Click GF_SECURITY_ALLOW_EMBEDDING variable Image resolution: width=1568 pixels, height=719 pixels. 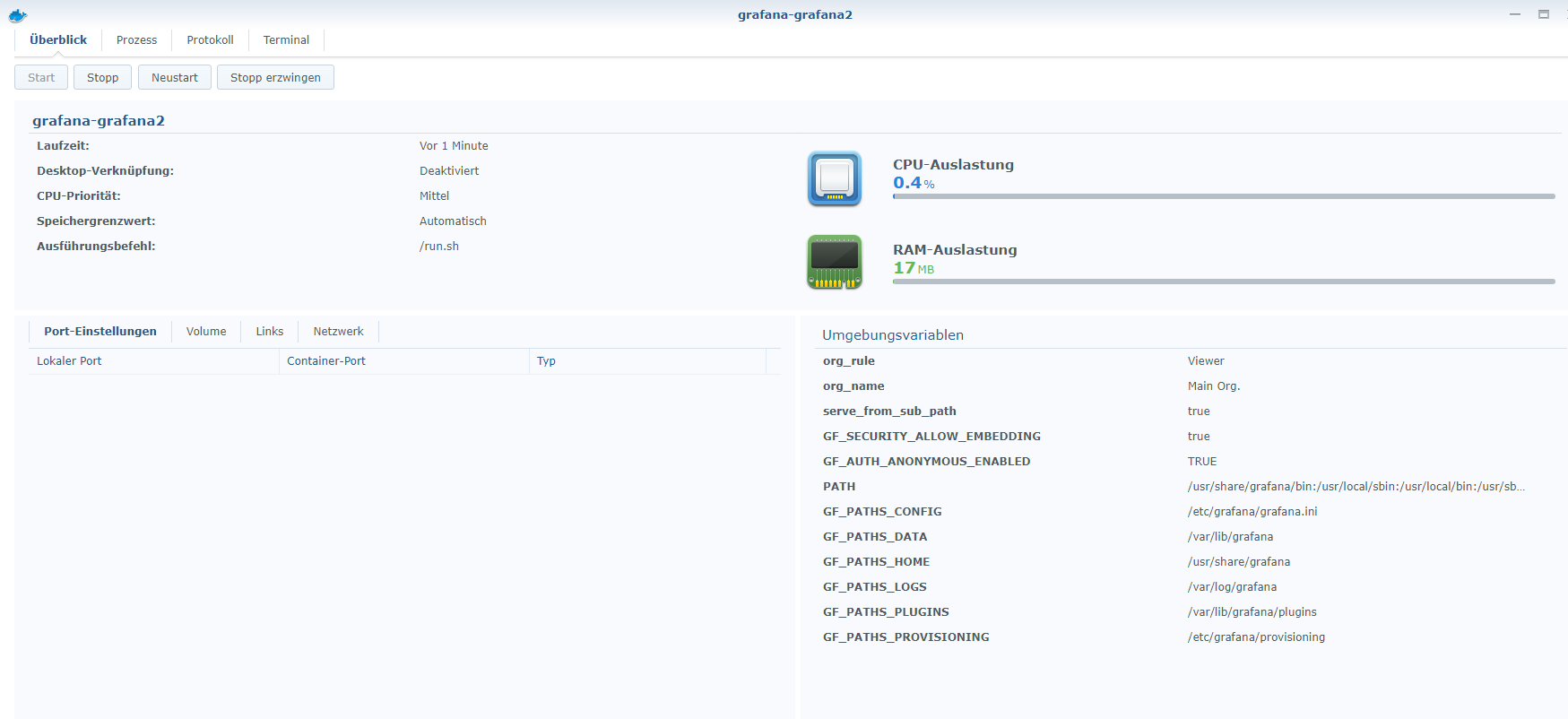coord(931,436)
